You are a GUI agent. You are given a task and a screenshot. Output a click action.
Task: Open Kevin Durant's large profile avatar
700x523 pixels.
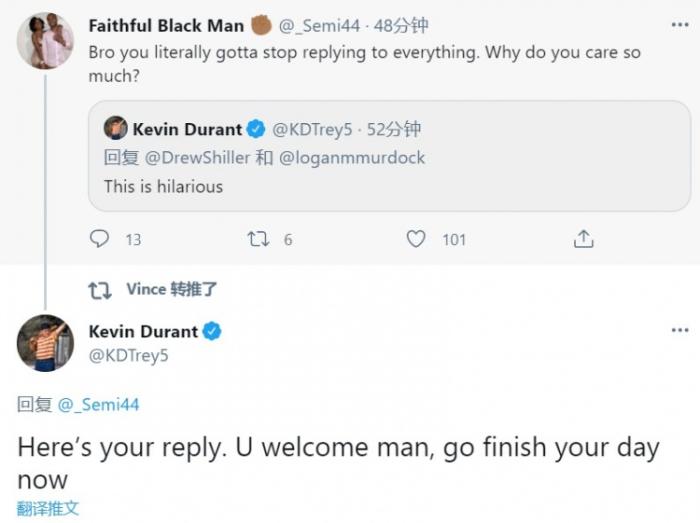pyautogui.click(x=45, y=343)
